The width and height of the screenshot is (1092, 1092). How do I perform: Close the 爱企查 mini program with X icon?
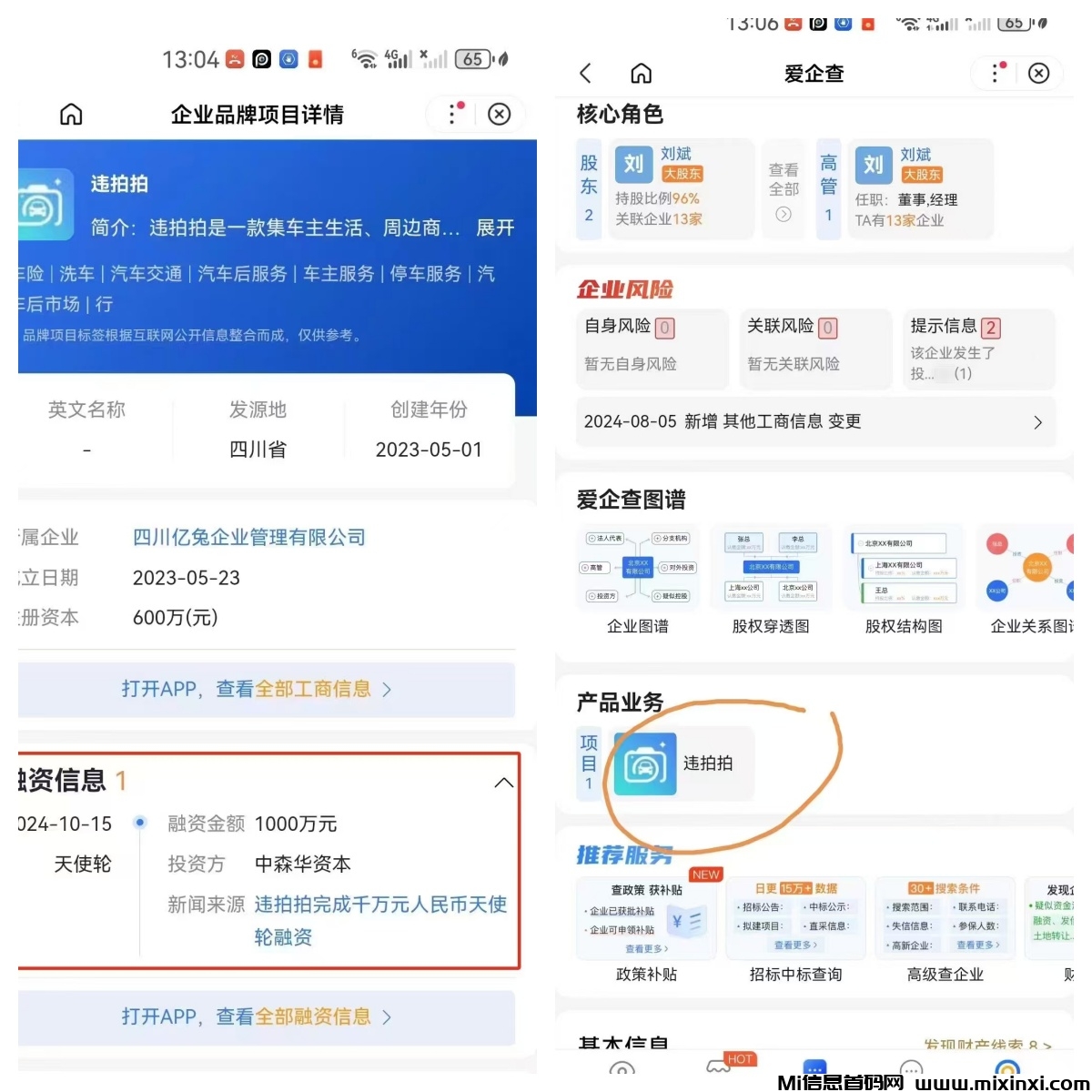pyautogui.click(x=1038, y=74)
